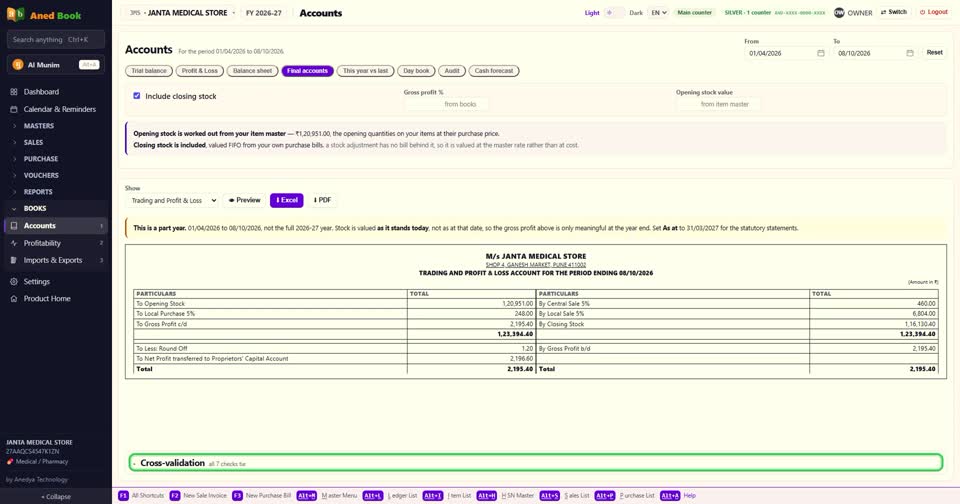The width and height of the screenshot is (960, 504).
Task: Click the Logout button
Action: coord(934,12)
